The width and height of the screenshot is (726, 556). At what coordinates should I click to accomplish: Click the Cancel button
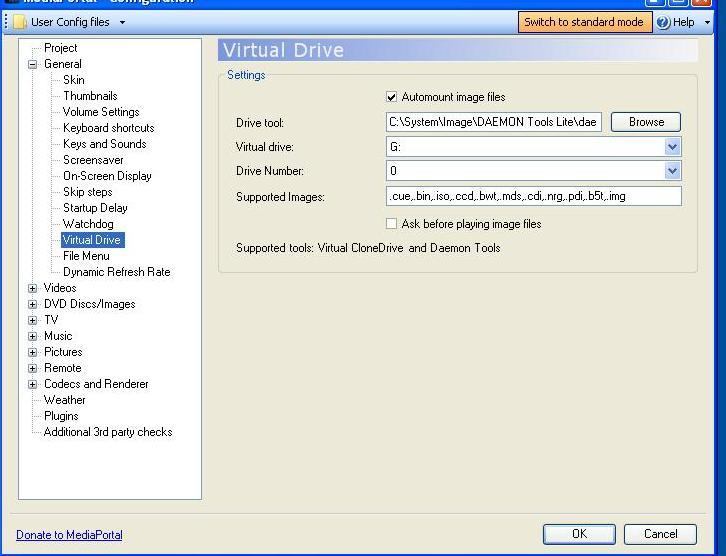660,534
